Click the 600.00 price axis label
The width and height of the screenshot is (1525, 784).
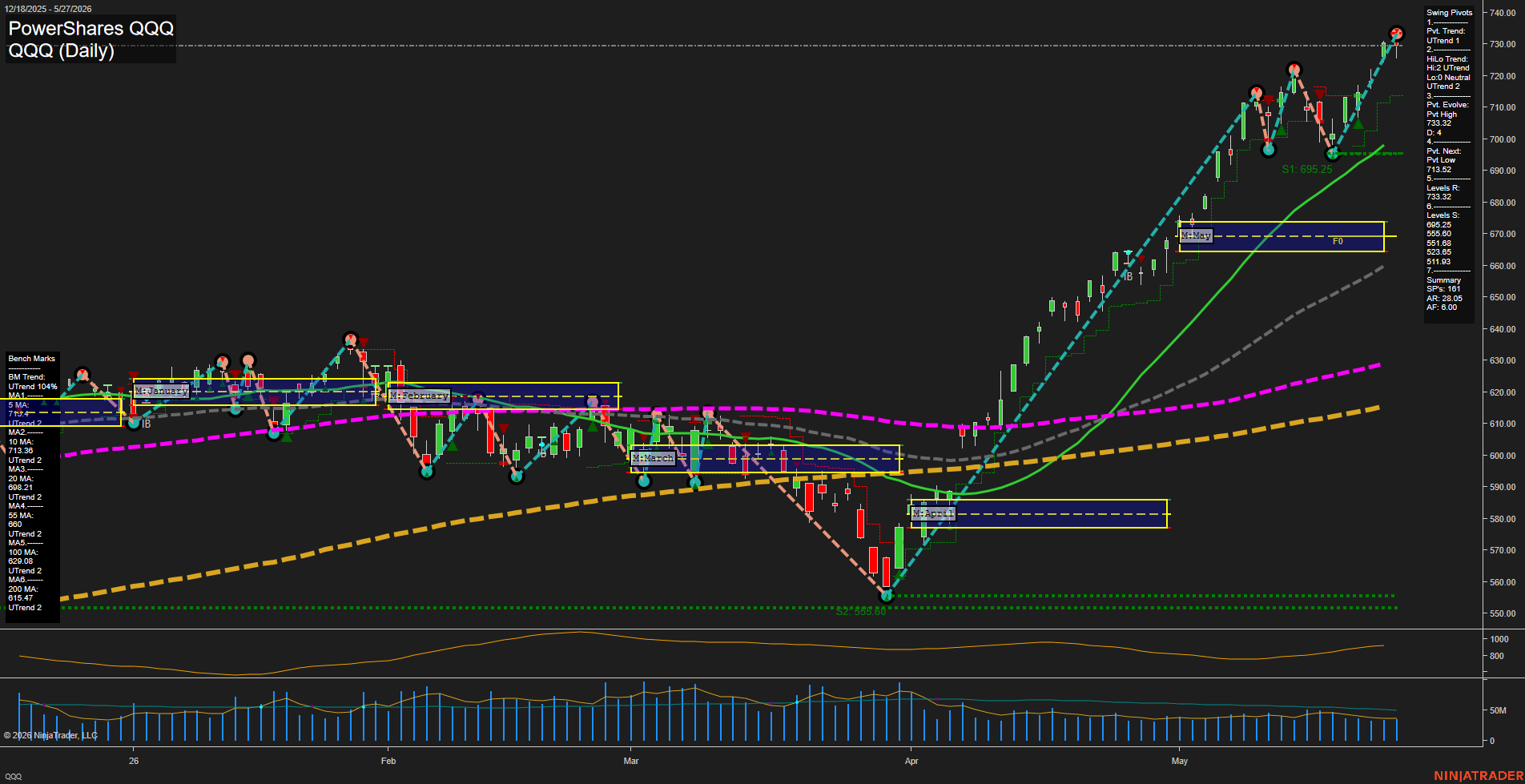tap(1502, 456)
